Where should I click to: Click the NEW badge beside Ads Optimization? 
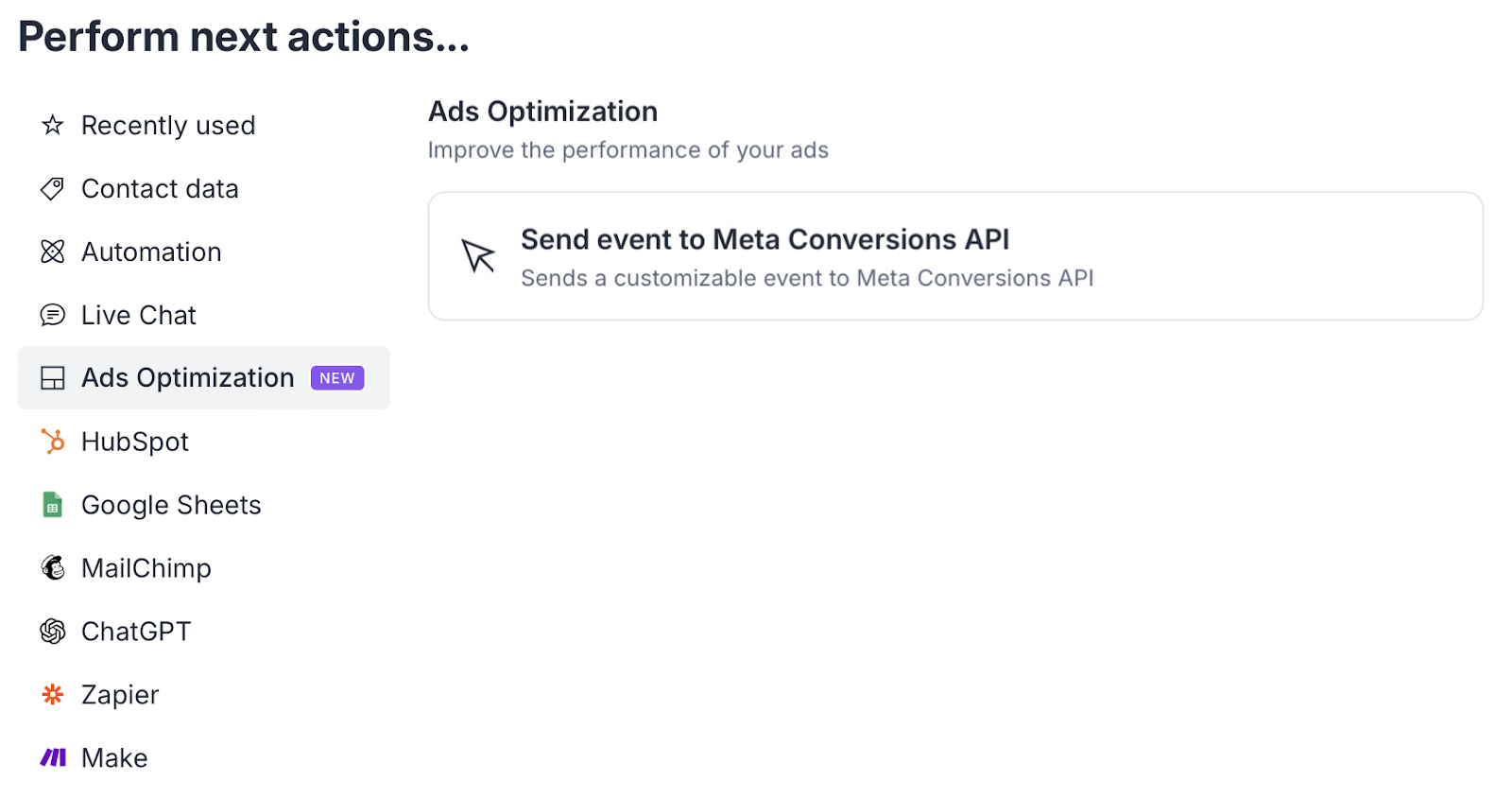point(337,378)
